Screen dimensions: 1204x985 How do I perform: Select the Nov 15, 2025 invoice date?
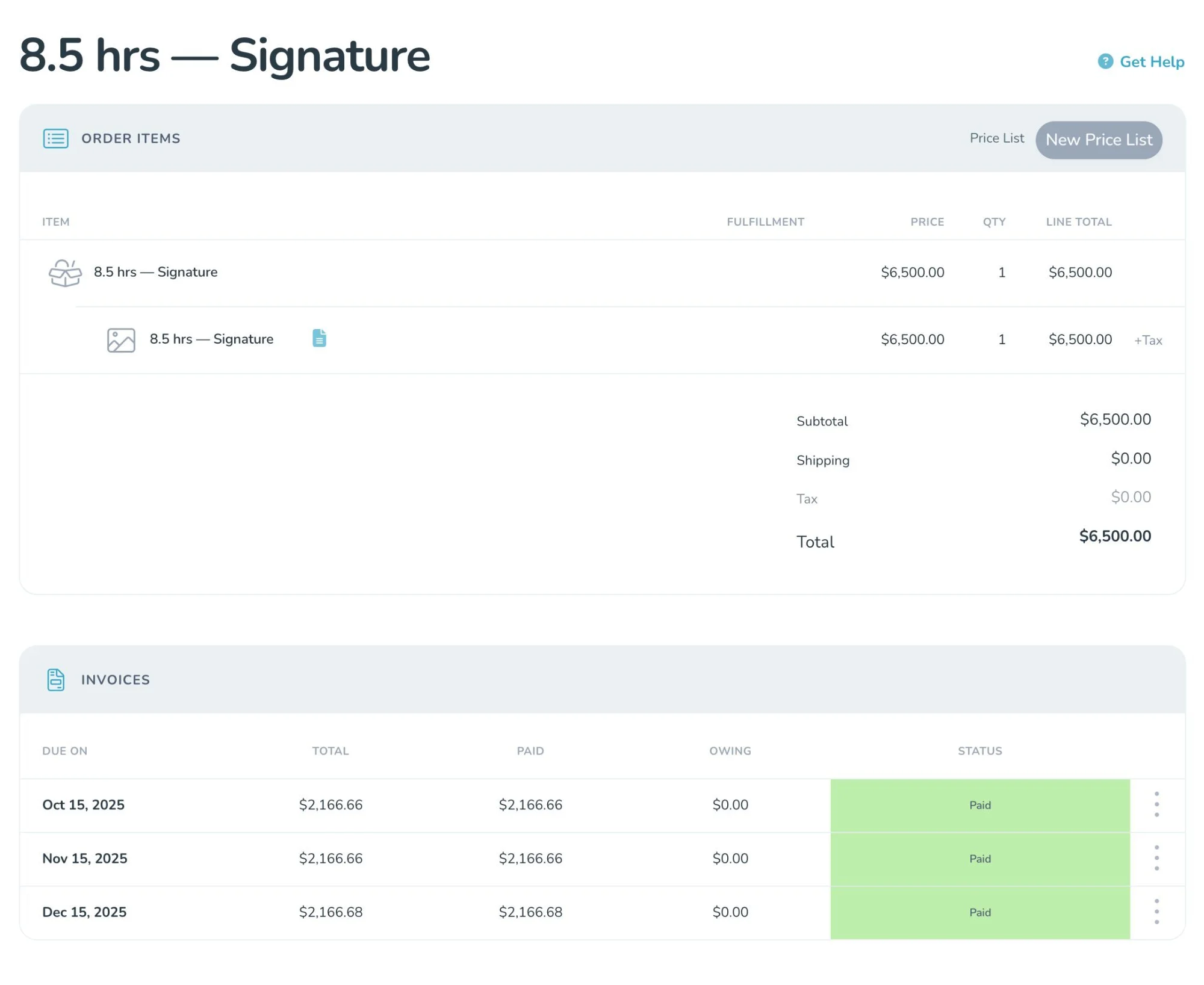[x=84, y=859]
